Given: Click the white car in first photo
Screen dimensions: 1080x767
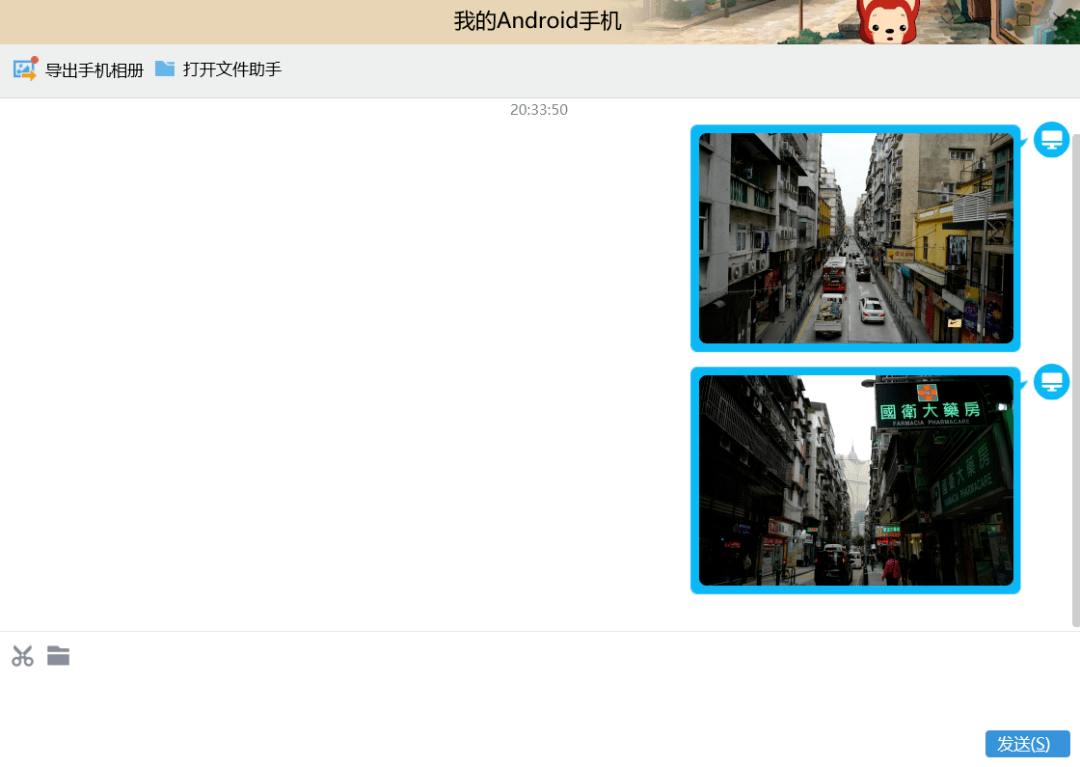Looking at the screenshot, I should click(x=872, y=311).
